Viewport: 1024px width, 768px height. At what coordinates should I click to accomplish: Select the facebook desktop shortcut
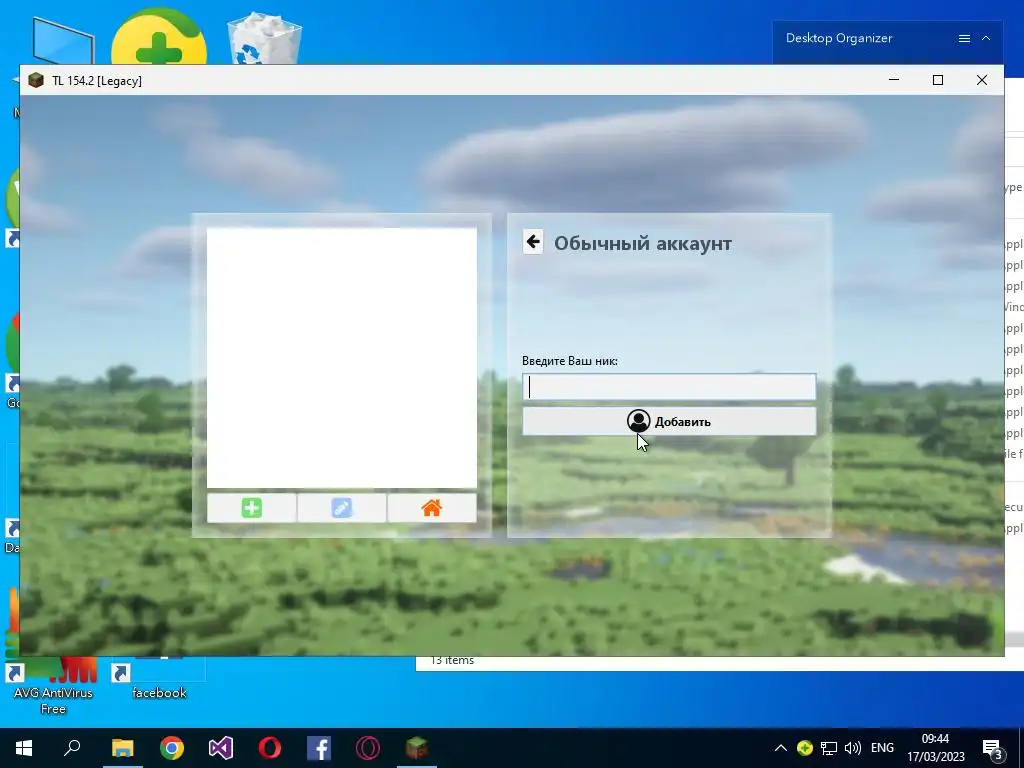point(159,680)
